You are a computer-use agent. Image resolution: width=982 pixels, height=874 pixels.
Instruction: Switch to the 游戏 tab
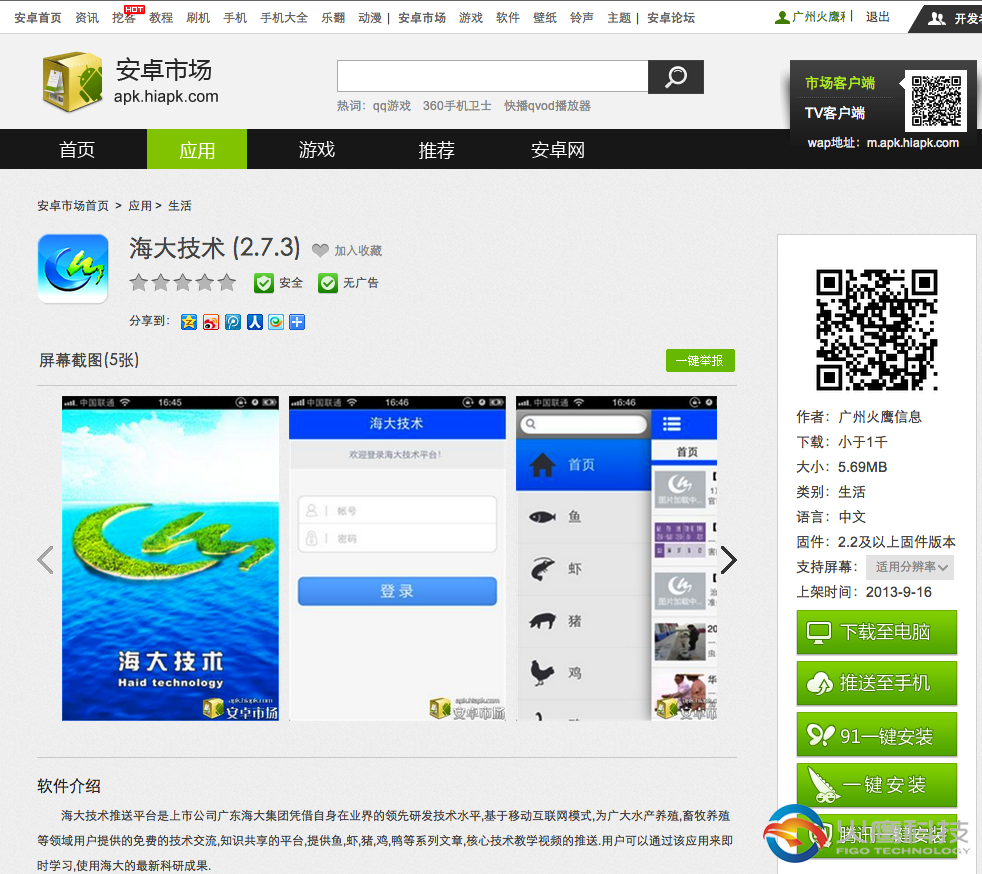317,148
